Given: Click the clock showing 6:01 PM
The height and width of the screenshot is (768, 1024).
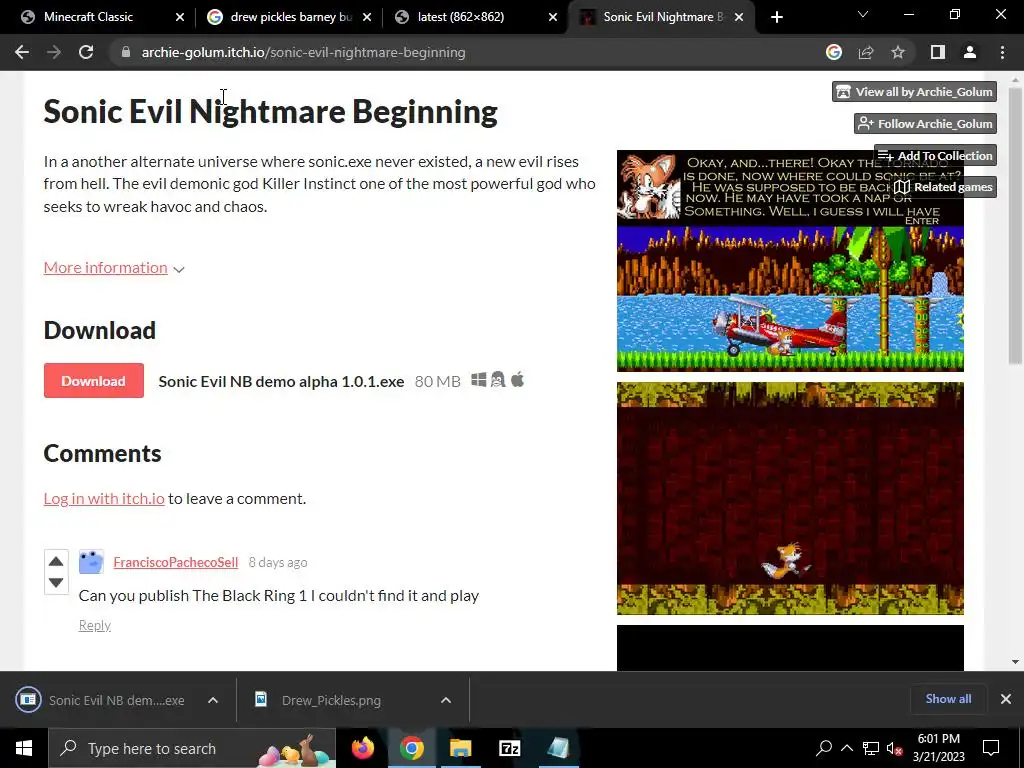Looking at the screenshot, I should click(x=938, y=739).
